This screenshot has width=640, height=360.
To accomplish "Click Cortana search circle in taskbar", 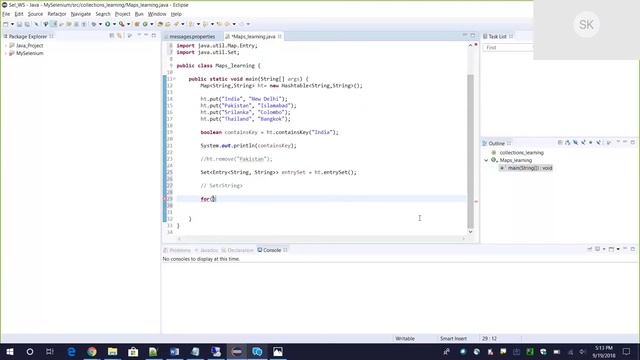I will 30,351.
